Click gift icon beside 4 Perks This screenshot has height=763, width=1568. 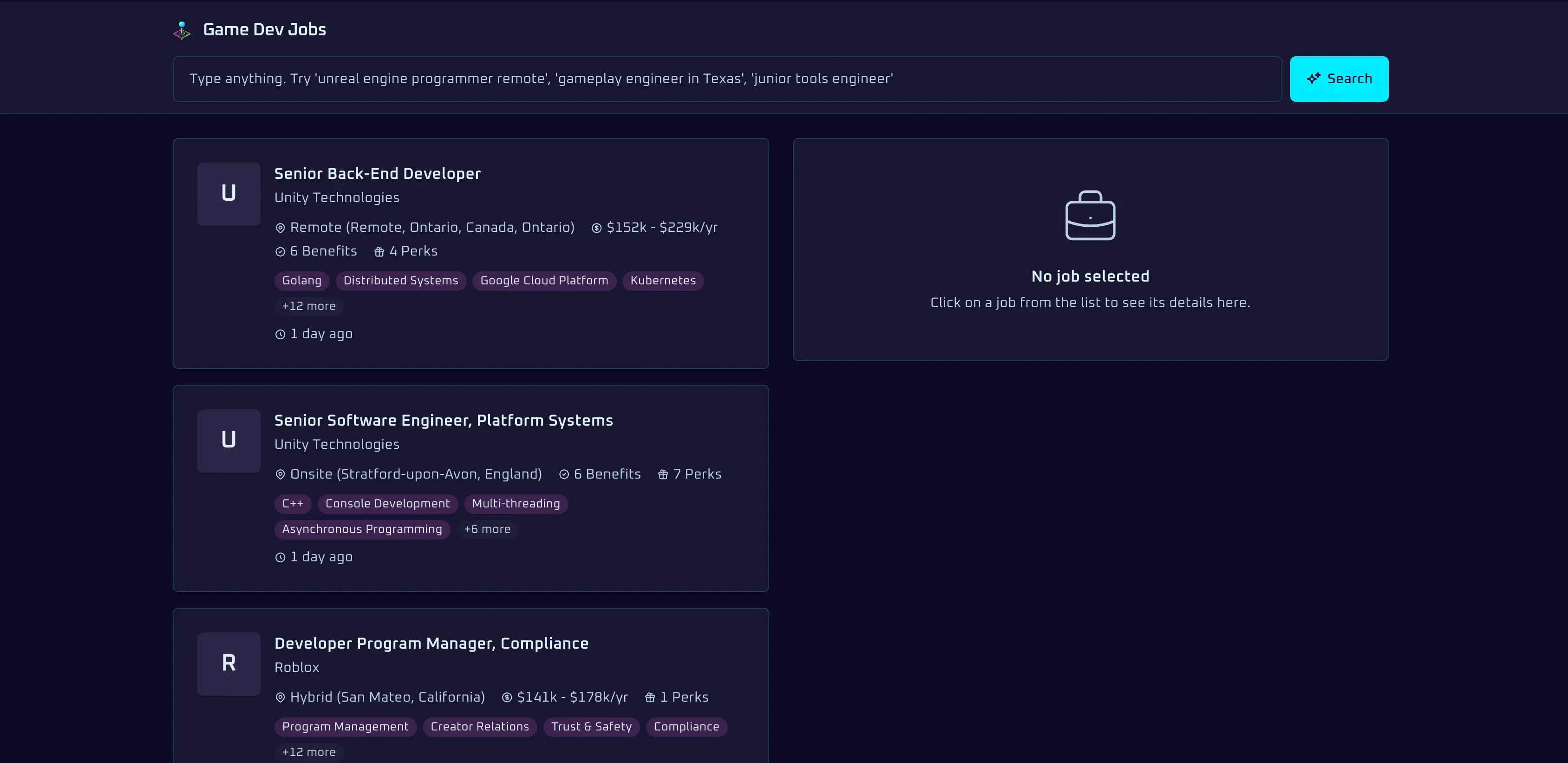pos(379,251)
